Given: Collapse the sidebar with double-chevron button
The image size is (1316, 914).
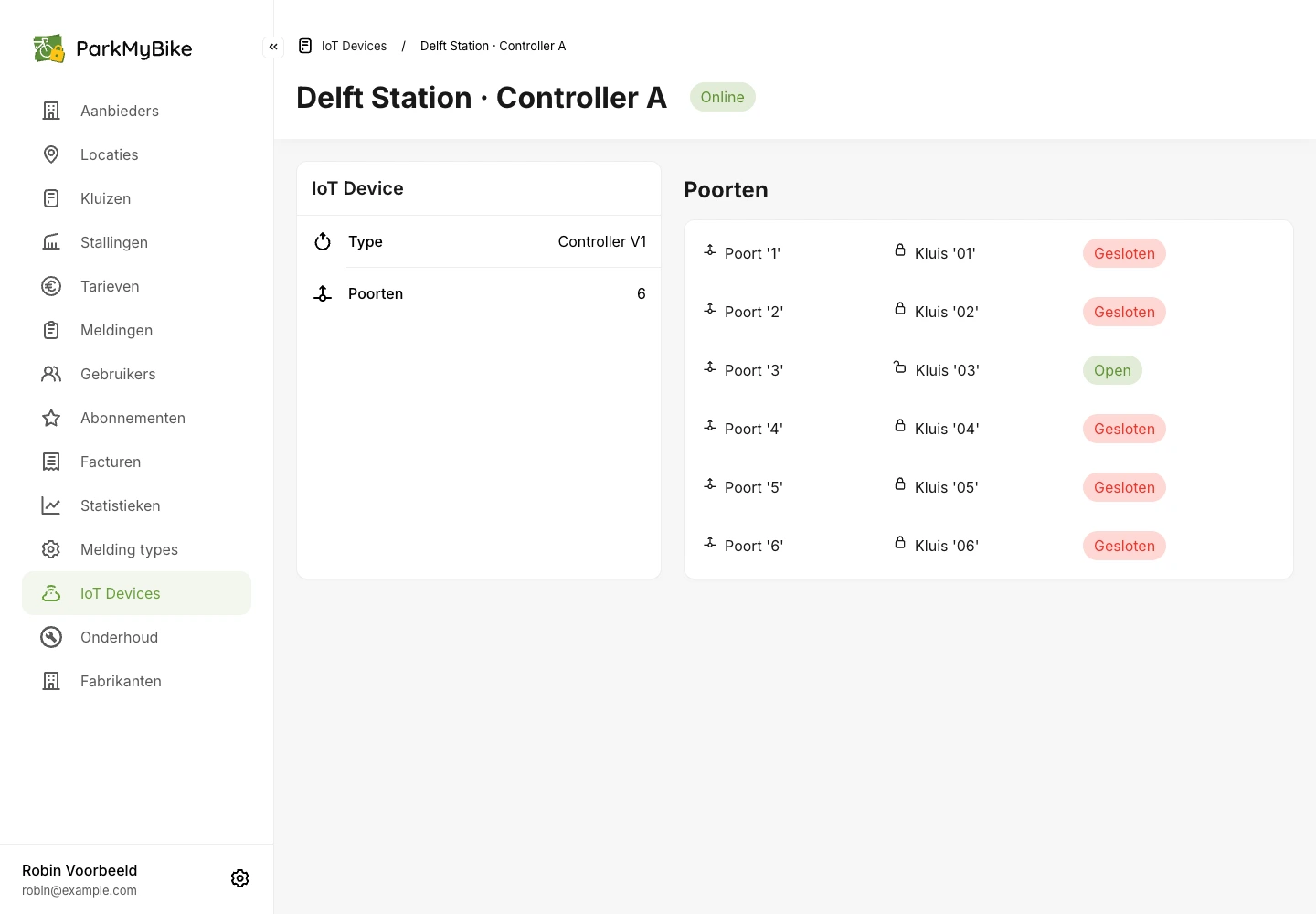Looking at the screenshot, I should tap(273, 47).
